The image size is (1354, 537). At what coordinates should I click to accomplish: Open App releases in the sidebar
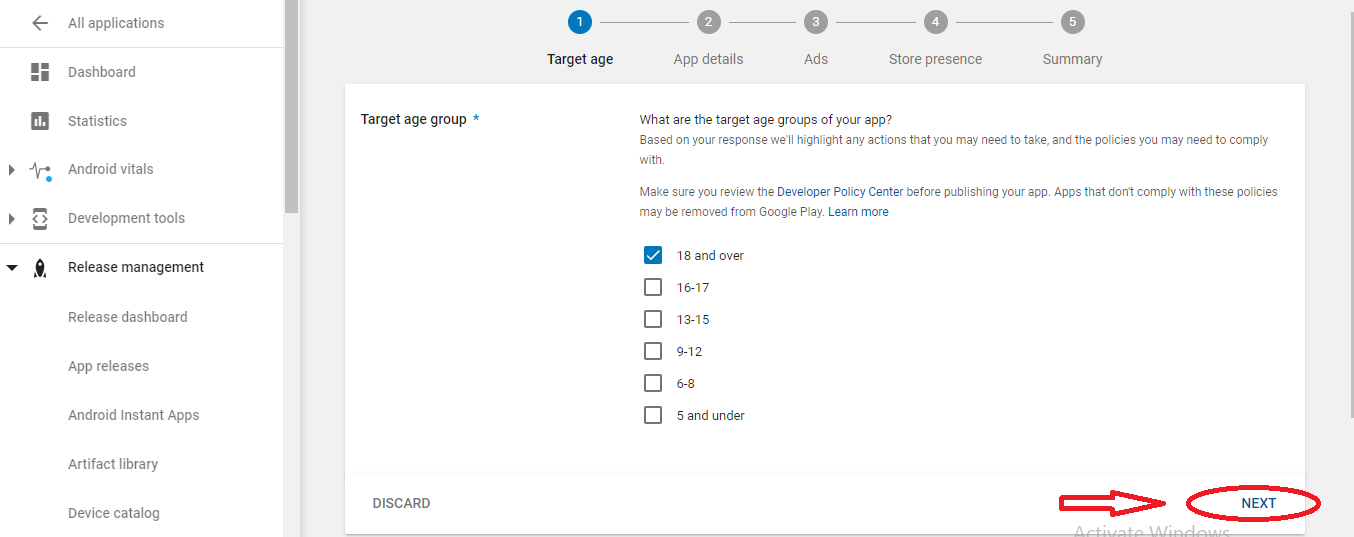[x=108, y=366]
